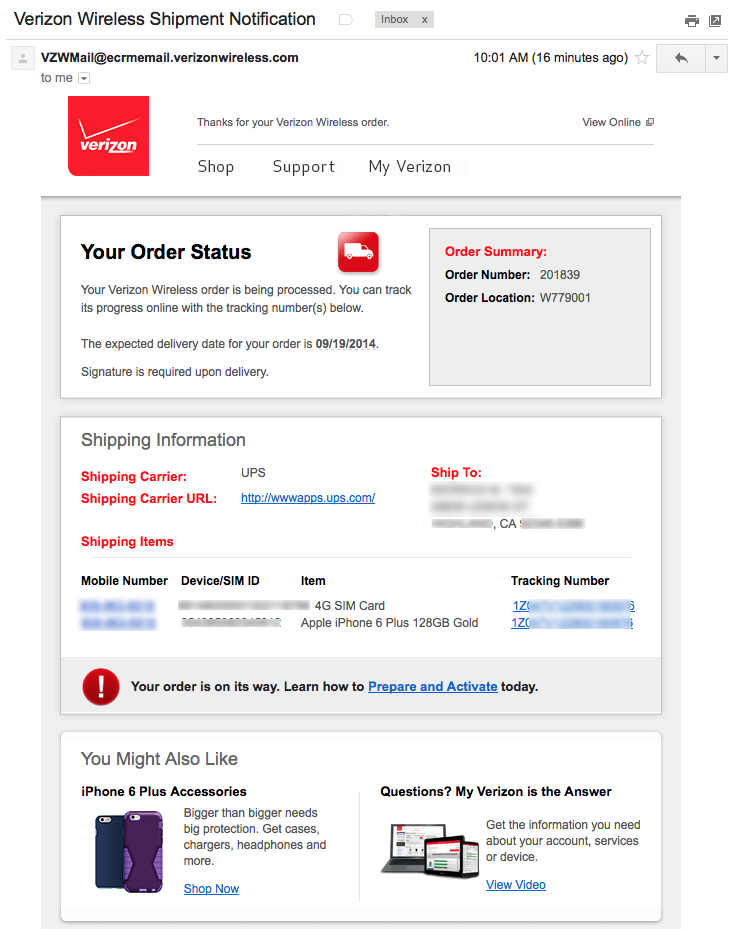Open the My Verizon menu item
Image resolution: width=738 pixels, height=929 pixels.
coord(410,166)
